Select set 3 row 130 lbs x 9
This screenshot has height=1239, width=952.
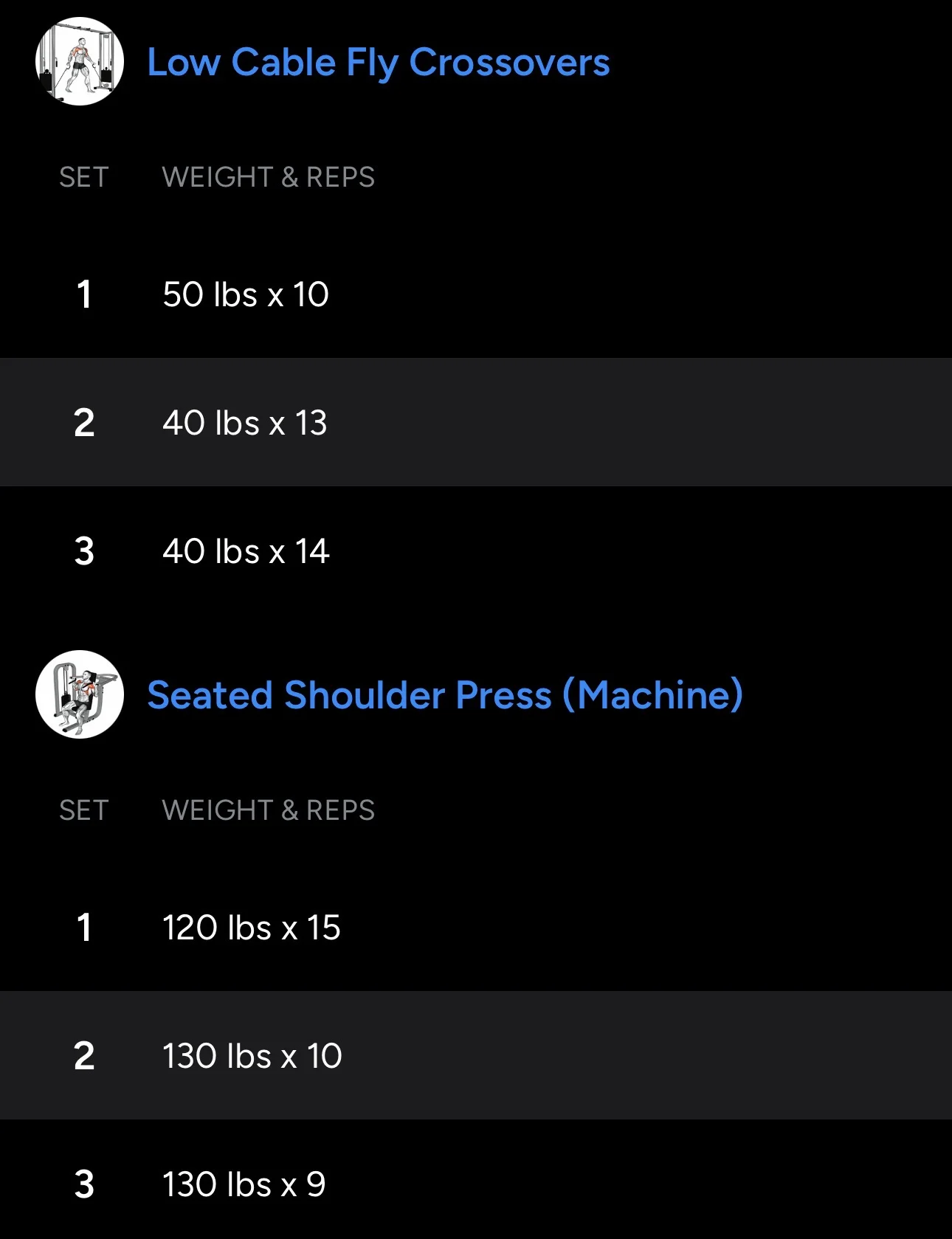point(476,1181)
